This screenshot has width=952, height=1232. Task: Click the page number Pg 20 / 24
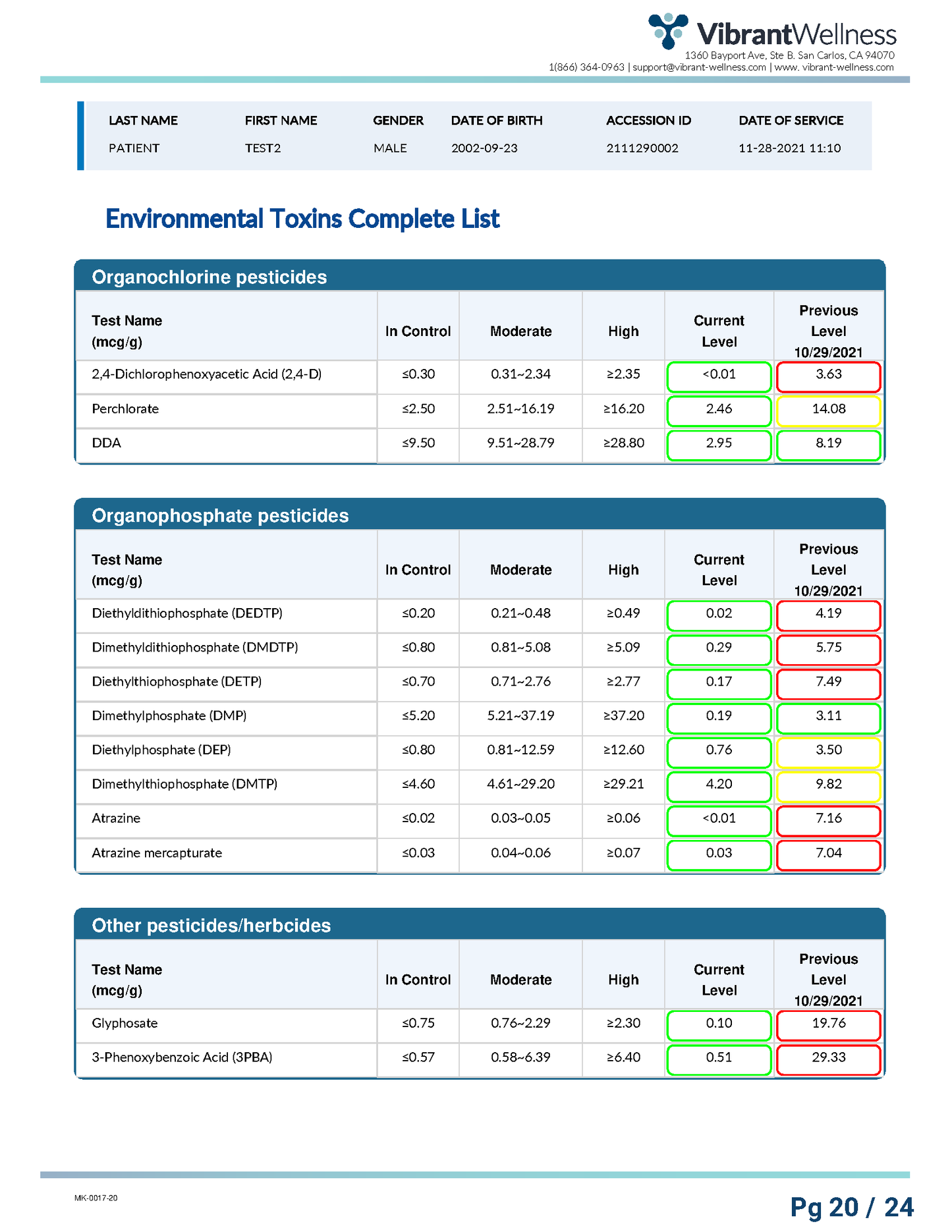click(852, 1208)
